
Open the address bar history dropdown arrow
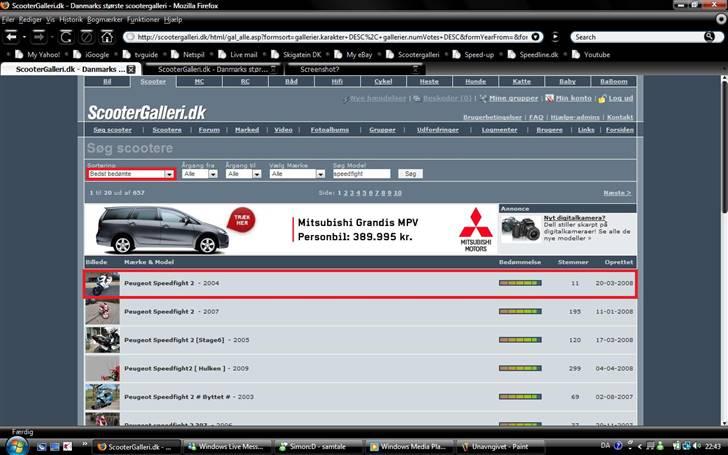535,37
